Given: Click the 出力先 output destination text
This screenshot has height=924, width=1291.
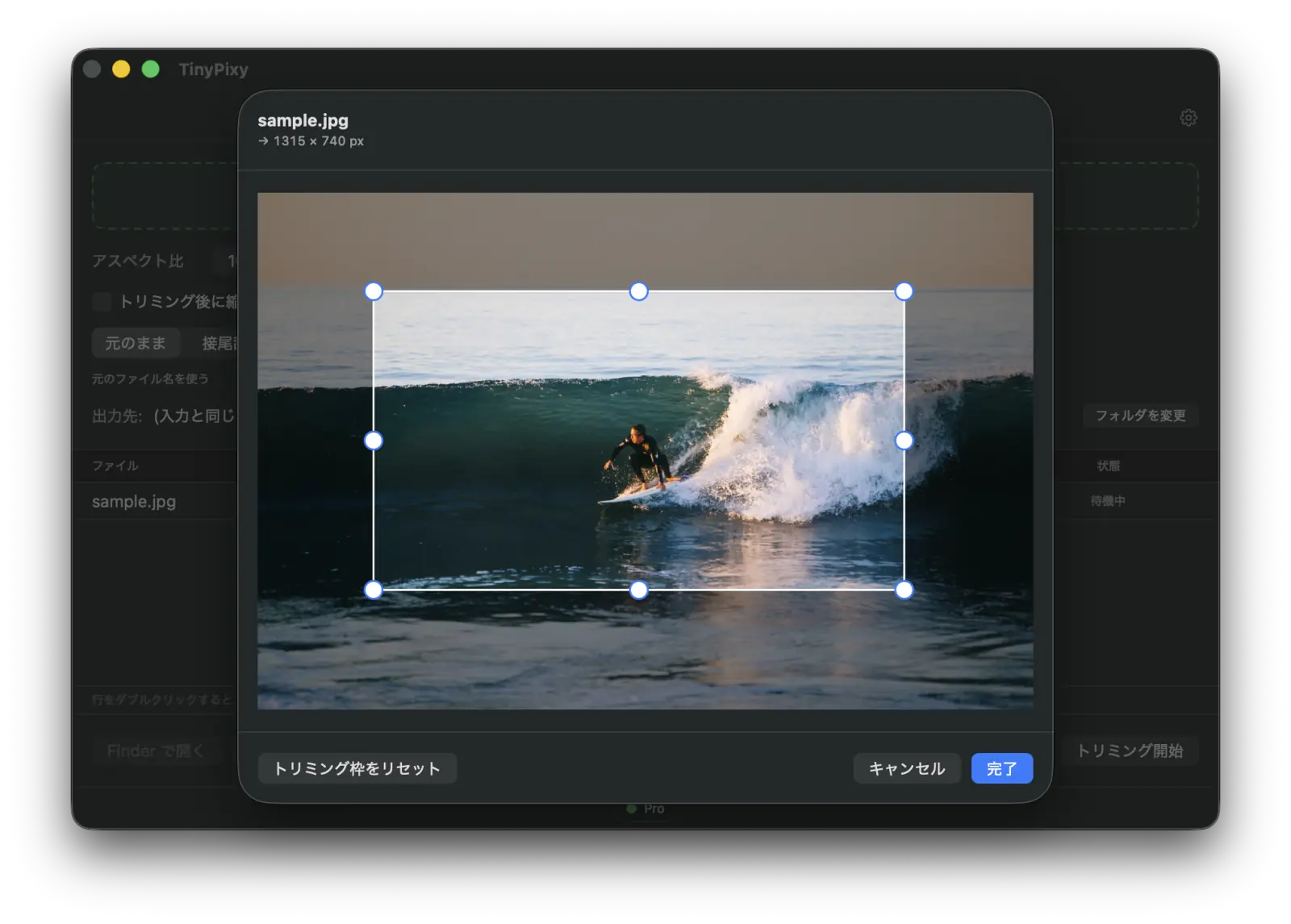Looking at the screenshot, I should [163, 416].
